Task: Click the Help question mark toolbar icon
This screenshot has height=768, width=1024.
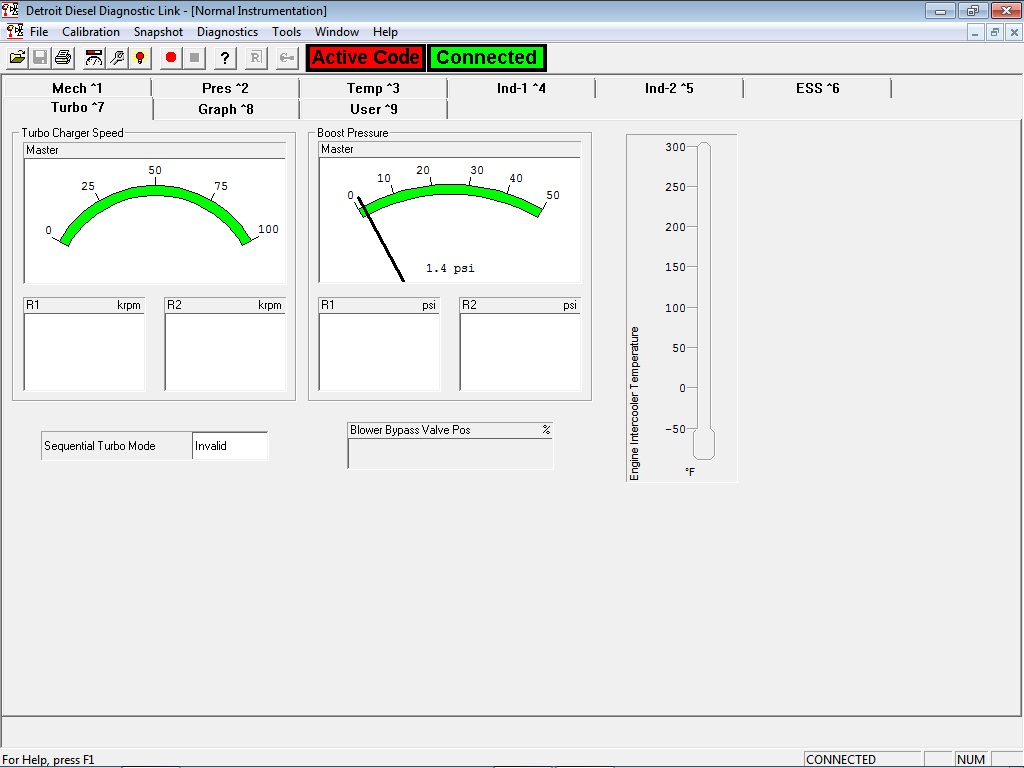Action: tap(224, 57)
